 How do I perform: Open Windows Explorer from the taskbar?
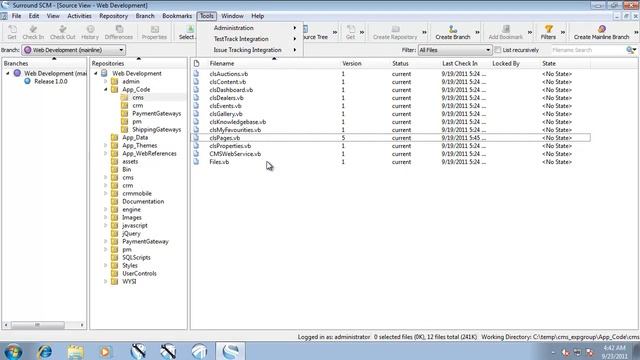pos(76,351)
